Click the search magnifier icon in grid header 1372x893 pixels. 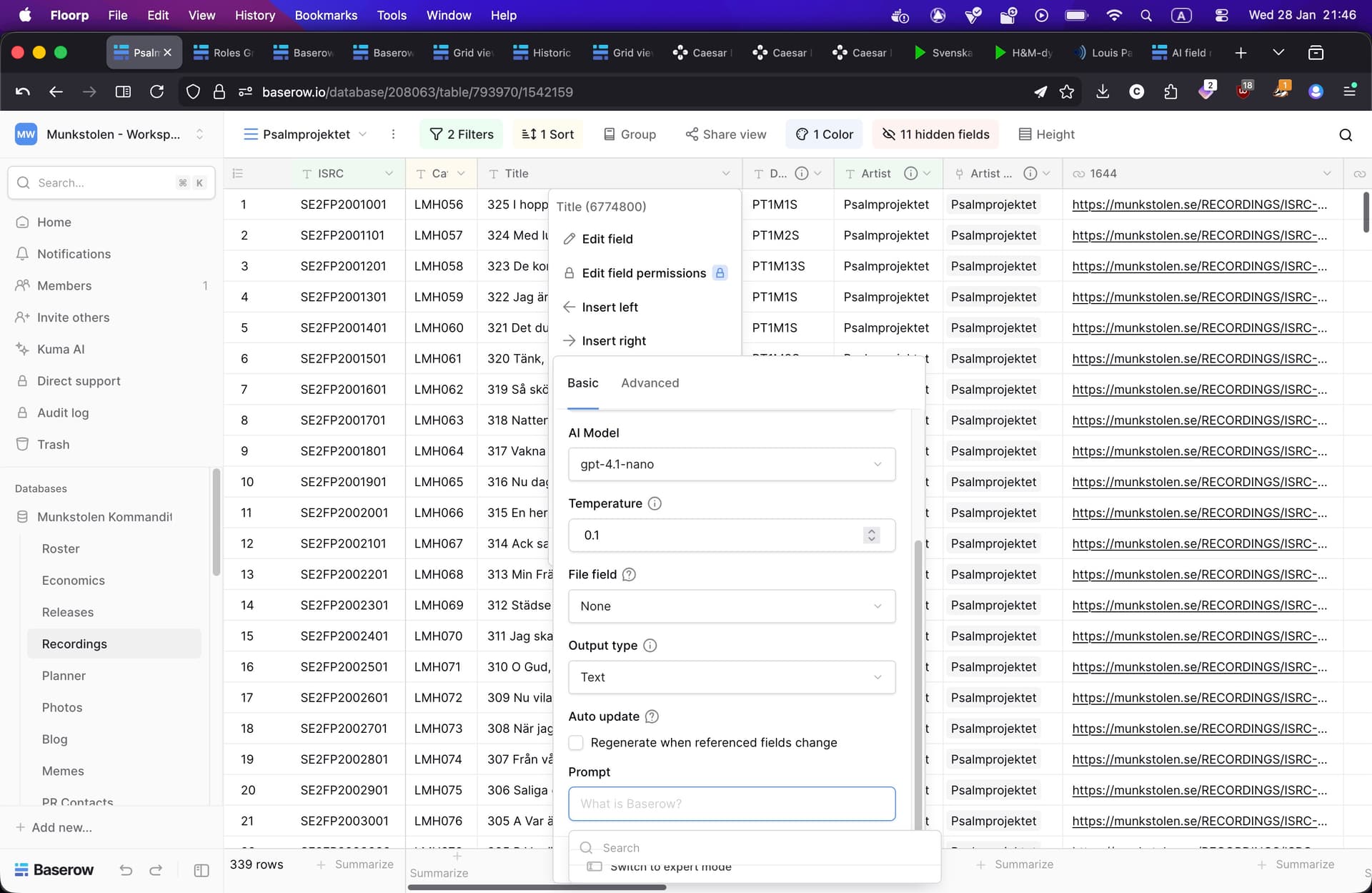[1346, 135]
